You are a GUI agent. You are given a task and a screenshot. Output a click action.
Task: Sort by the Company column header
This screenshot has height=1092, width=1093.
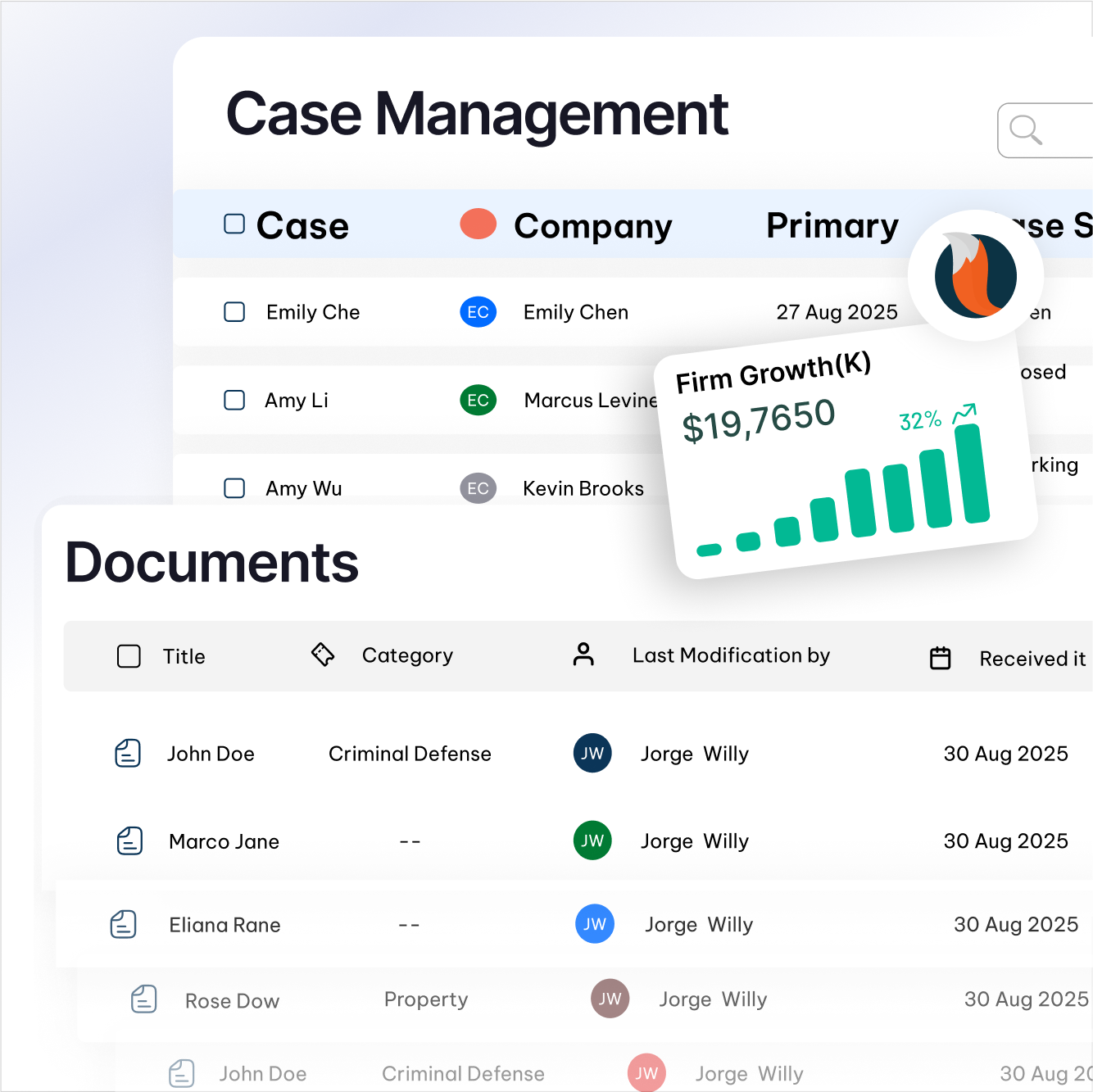(592, 226)
